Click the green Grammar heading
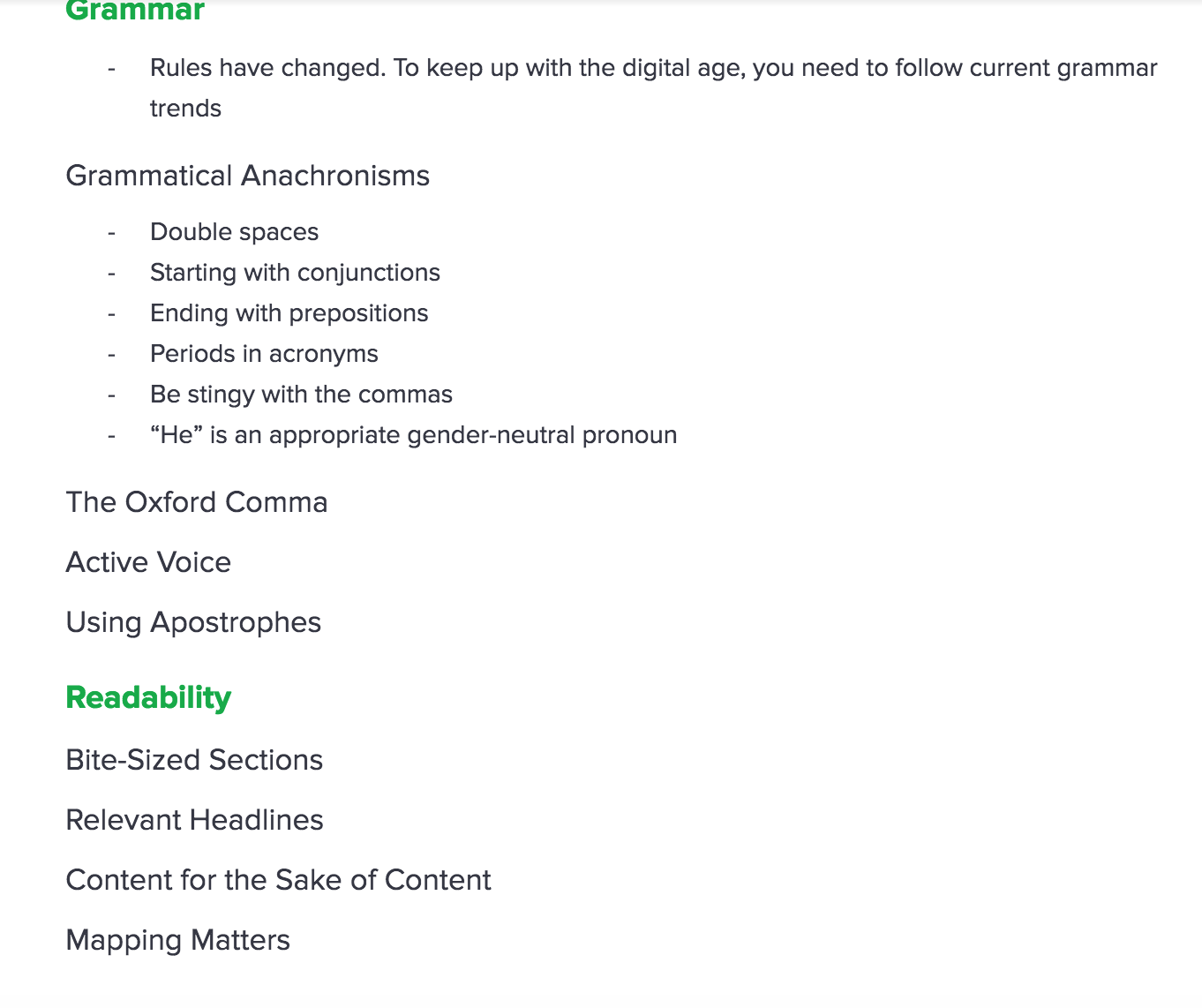 click(135, 11)
